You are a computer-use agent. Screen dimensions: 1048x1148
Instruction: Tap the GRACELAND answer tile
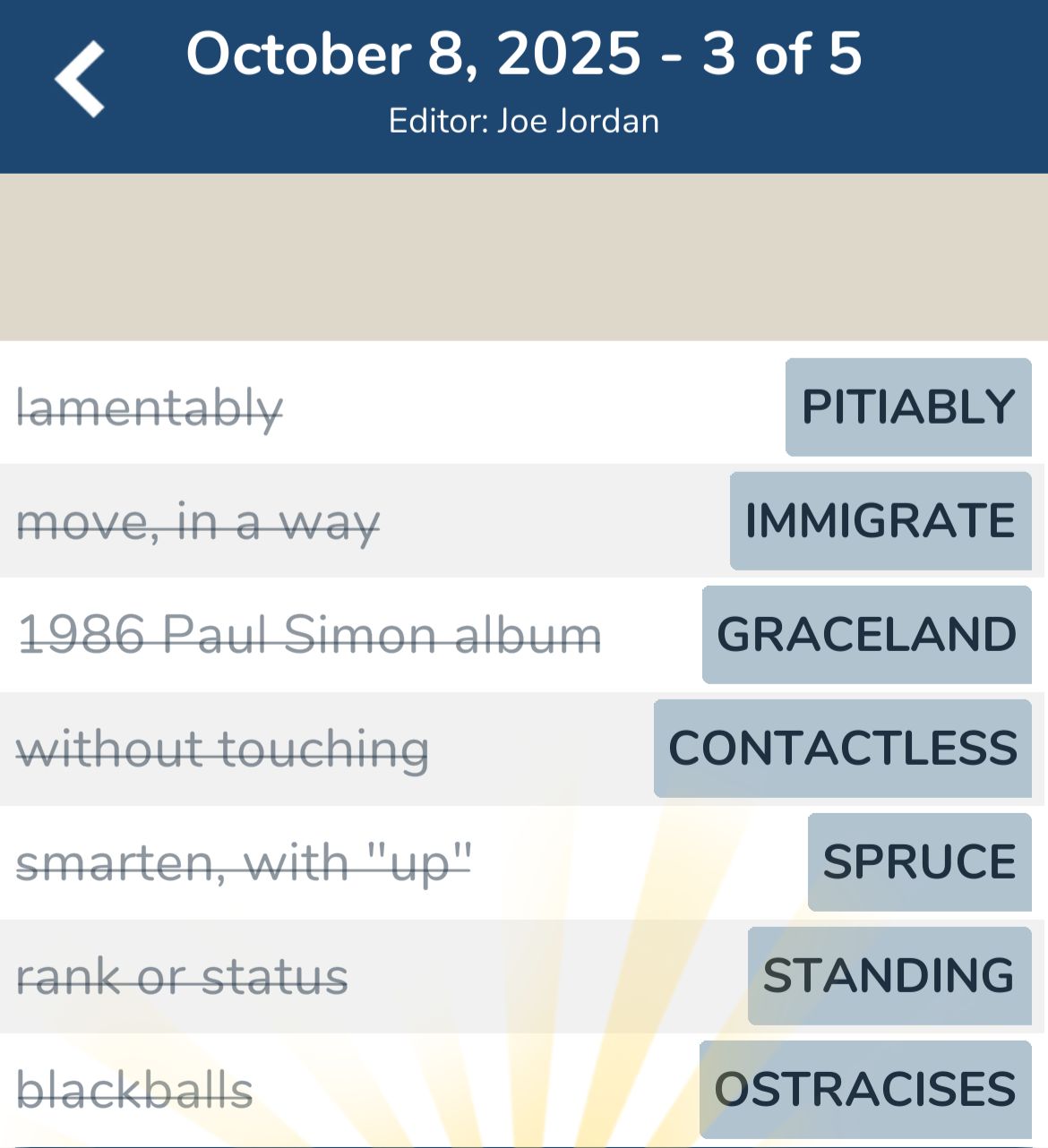point(866,635)
